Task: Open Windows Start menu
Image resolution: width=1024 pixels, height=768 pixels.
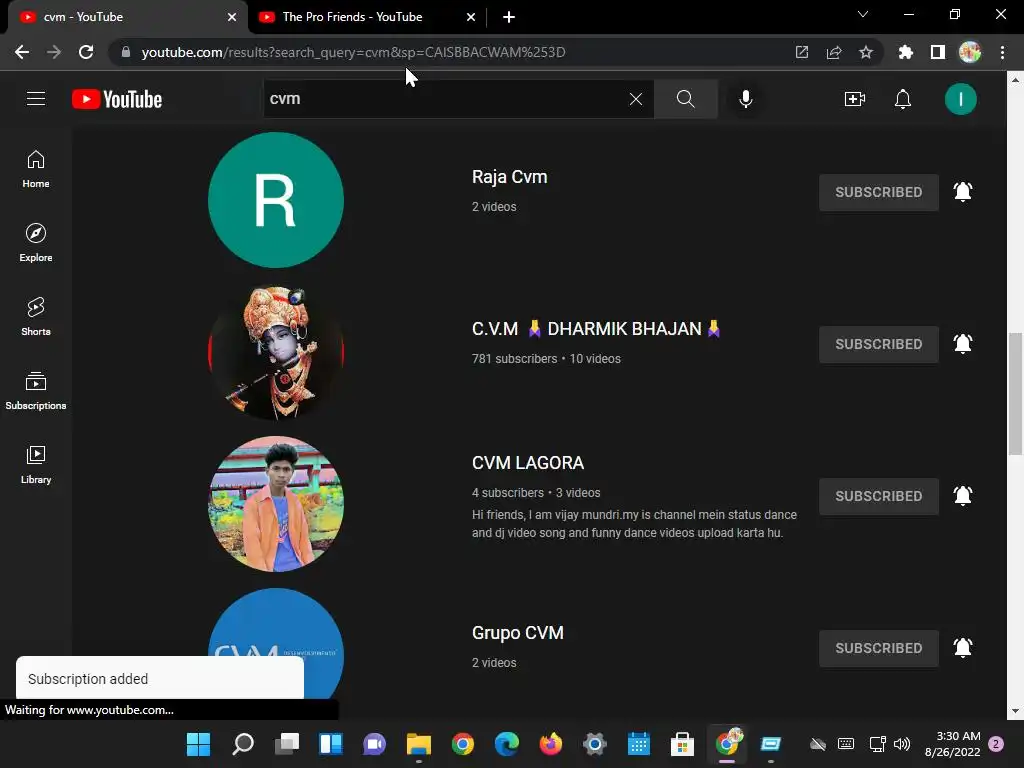Action: pyautogui.click(x=198, y=744)
